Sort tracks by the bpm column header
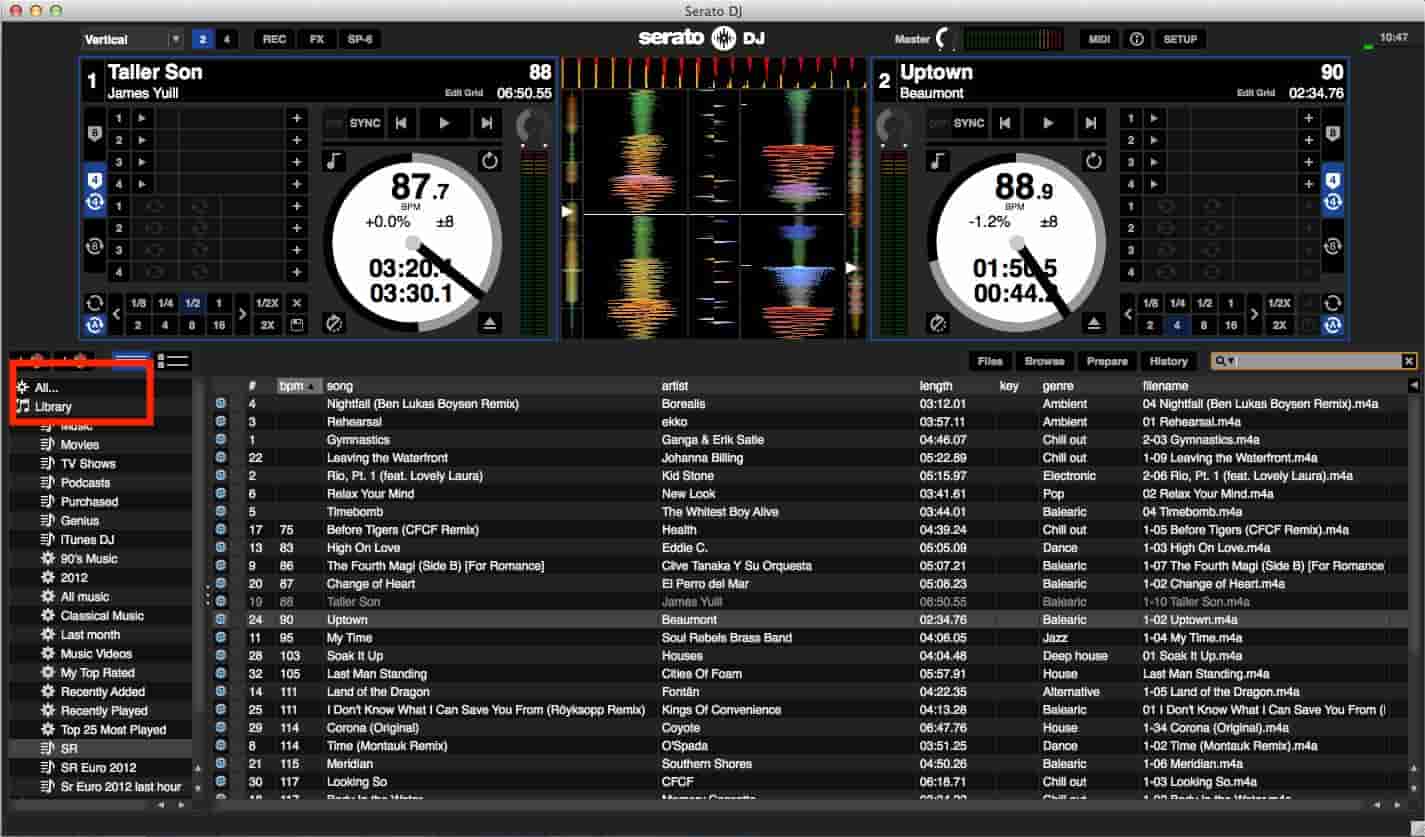 tap(298, 386)
